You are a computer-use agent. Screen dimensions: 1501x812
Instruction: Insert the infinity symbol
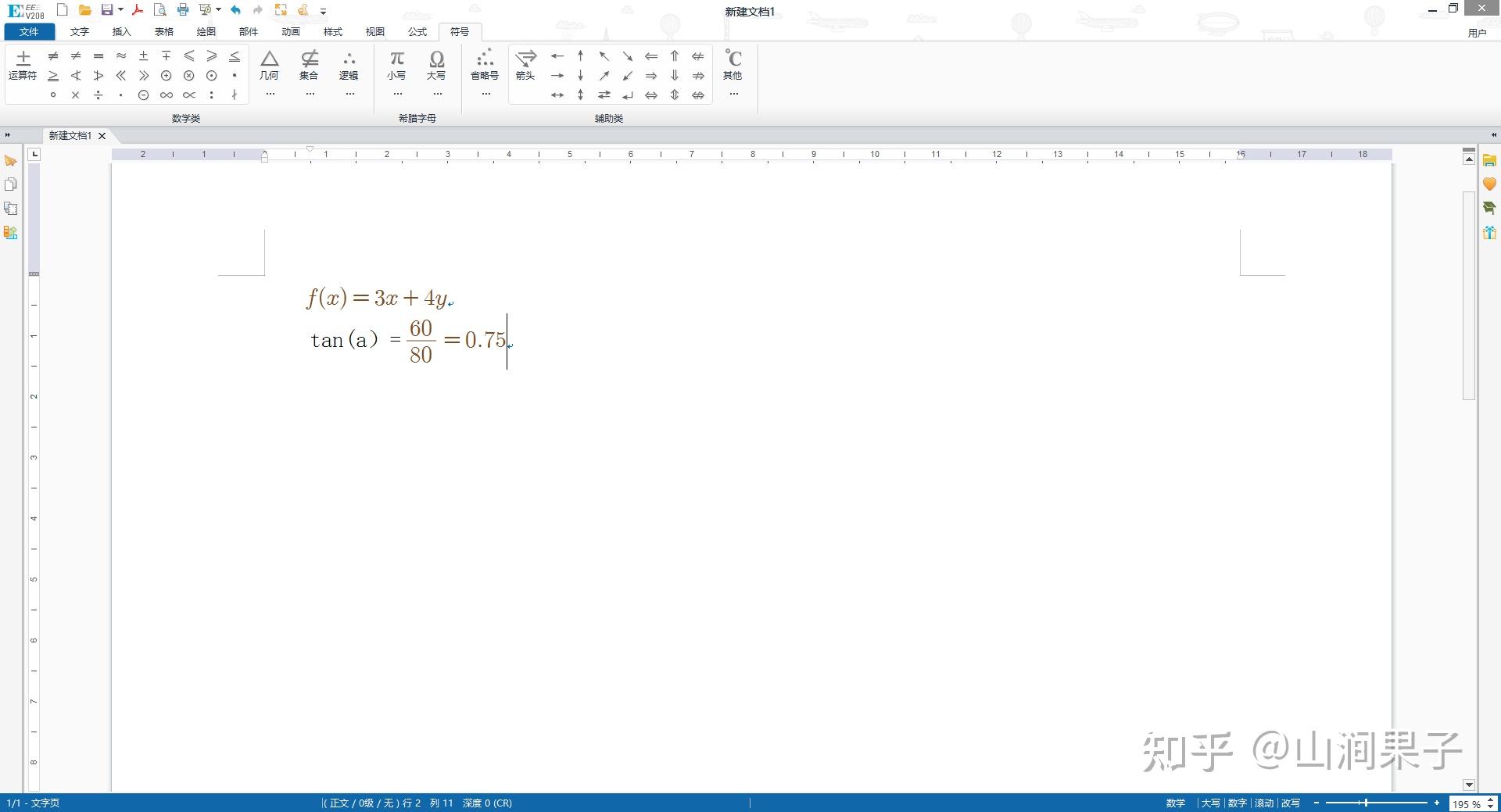(x=167, y=95)
